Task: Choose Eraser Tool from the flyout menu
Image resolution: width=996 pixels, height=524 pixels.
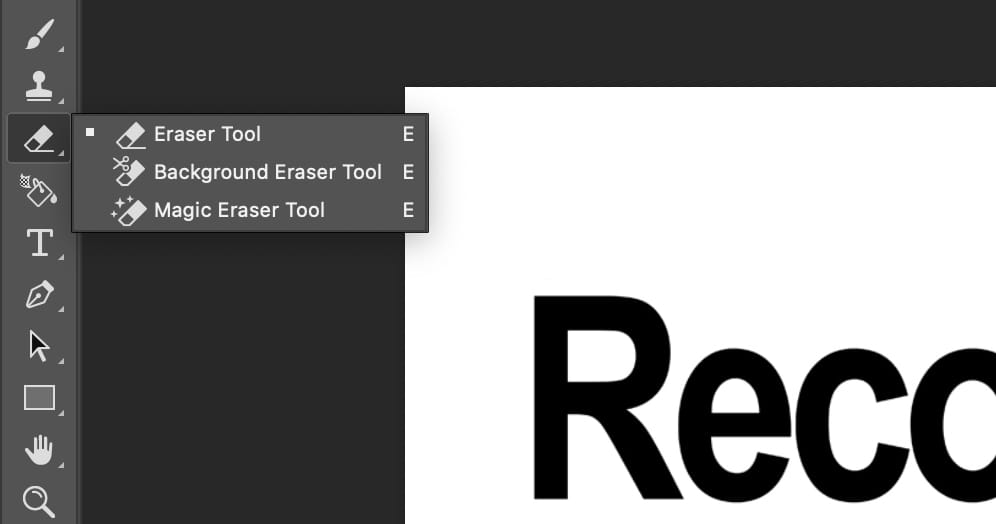Action: tap(250, 134)
